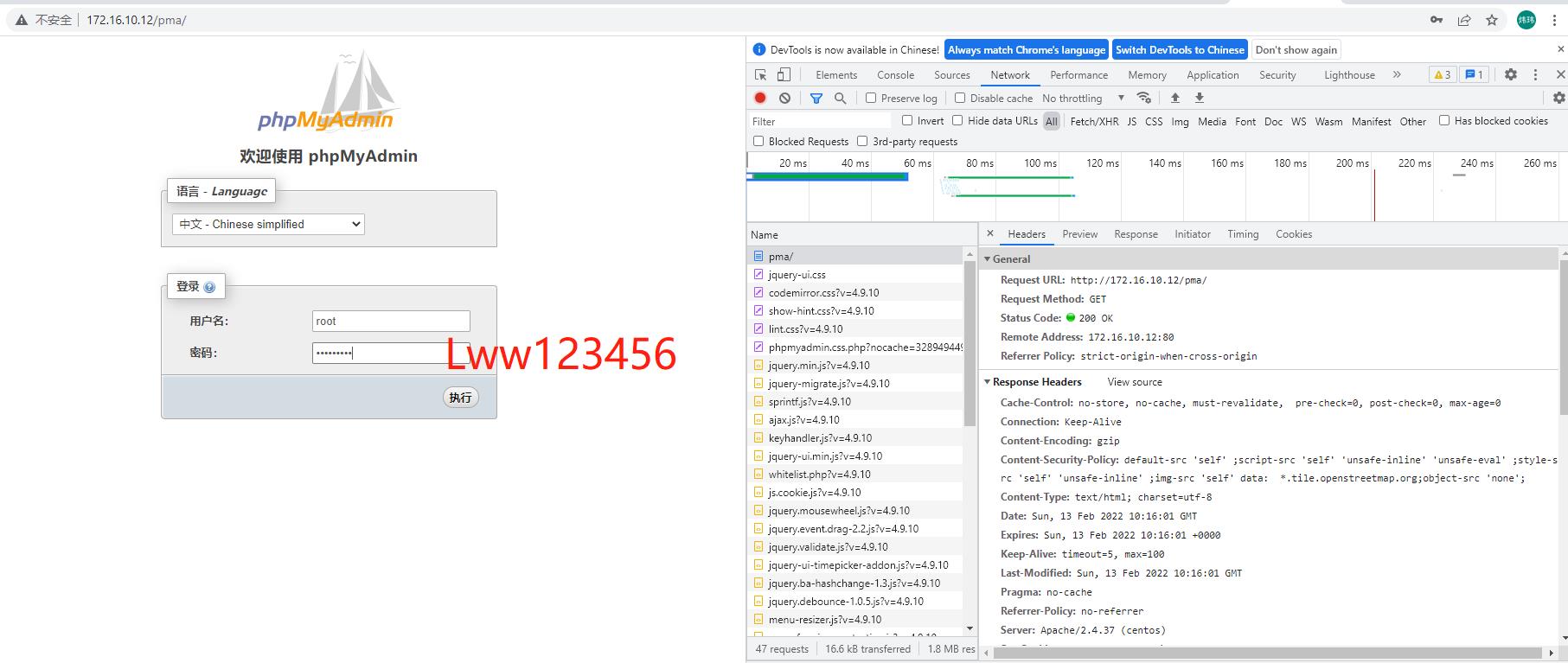Show the 3 warnings badge
The width and height of the screenshot is (1568, 663).
point(1442,75)
